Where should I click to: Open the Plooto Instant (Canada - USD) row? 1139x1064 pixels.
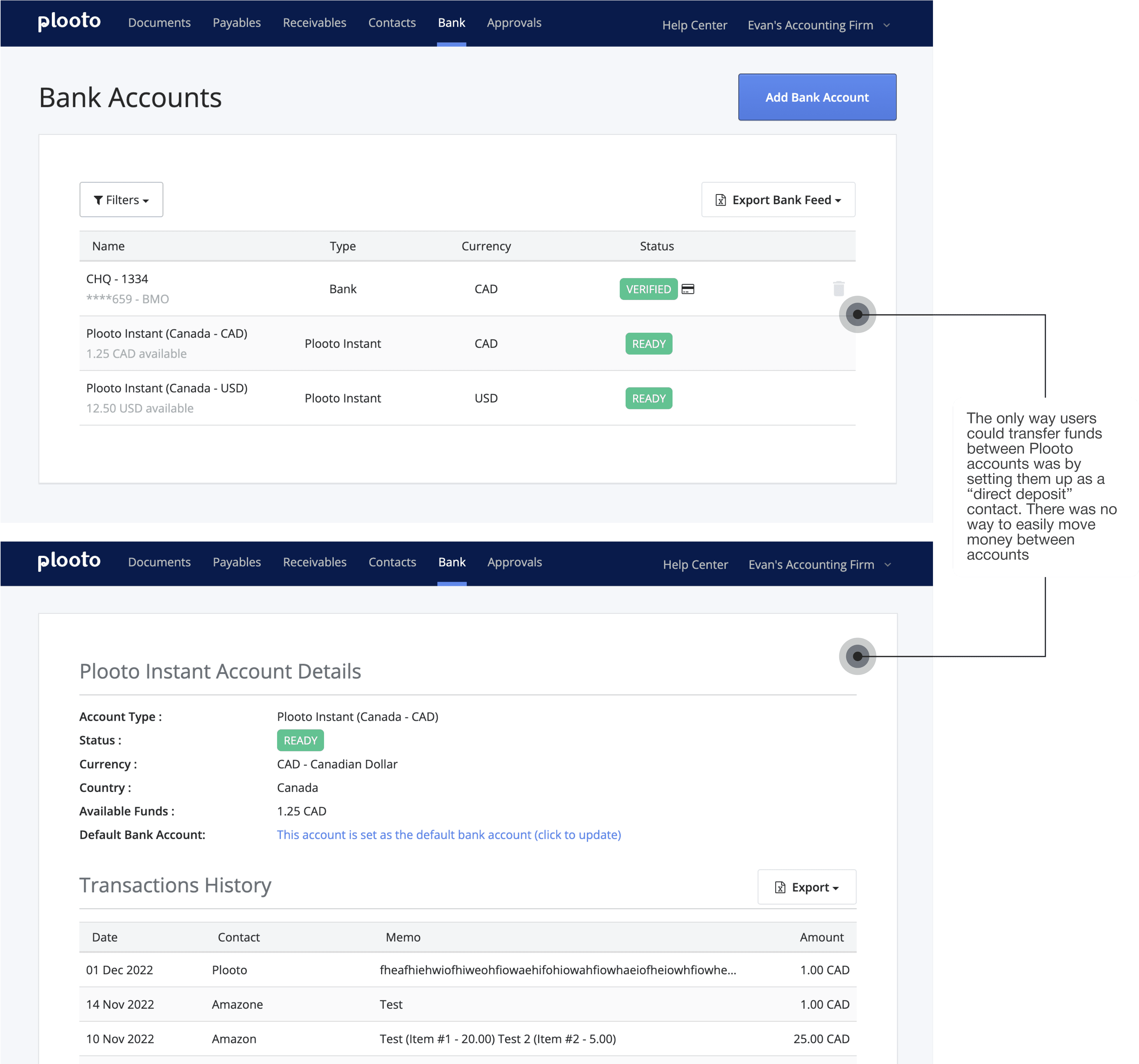(x=166, y=388)
